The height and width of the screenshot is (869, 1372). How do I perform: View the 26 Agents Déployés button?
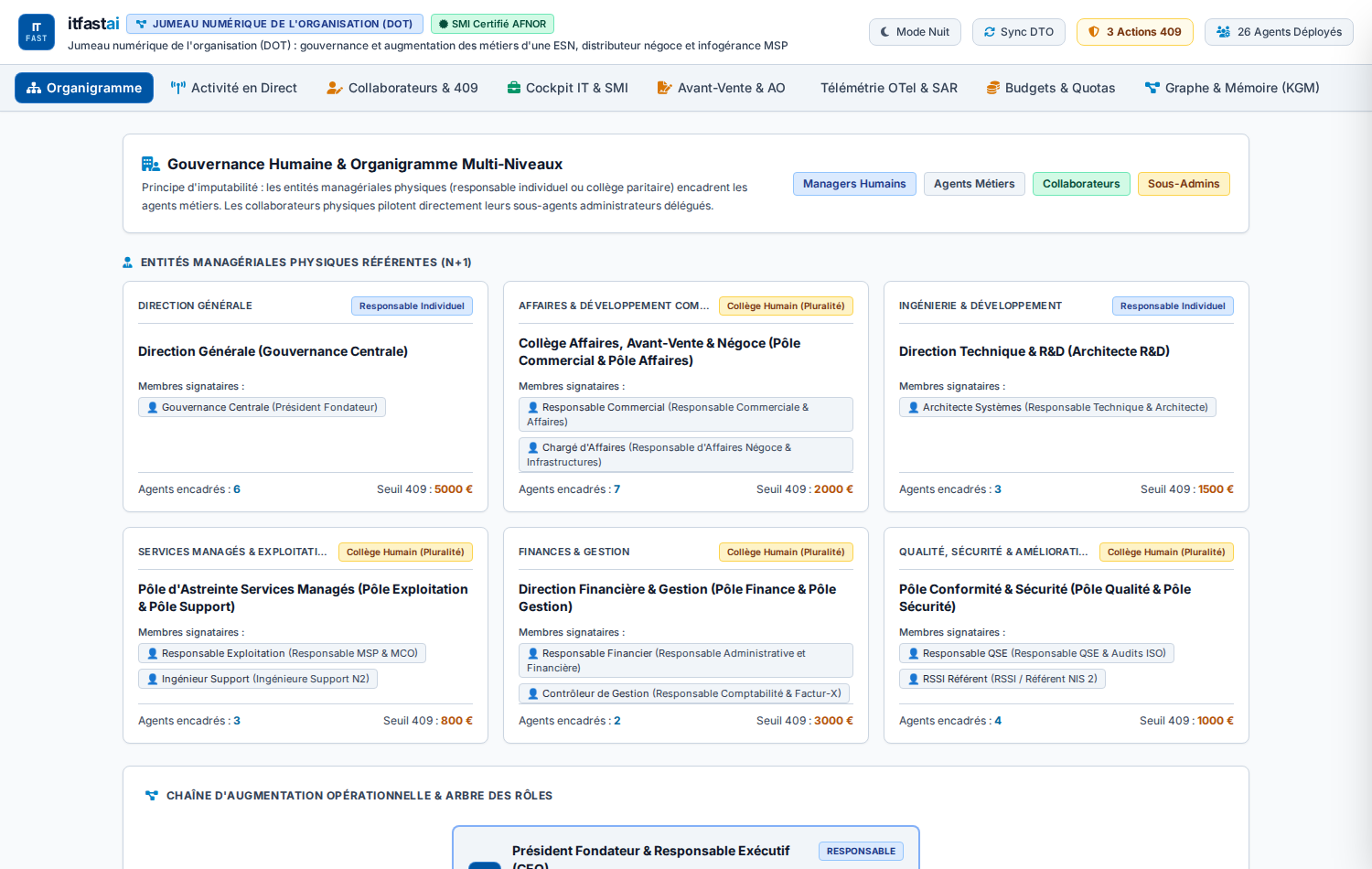tap(1279, 32)
